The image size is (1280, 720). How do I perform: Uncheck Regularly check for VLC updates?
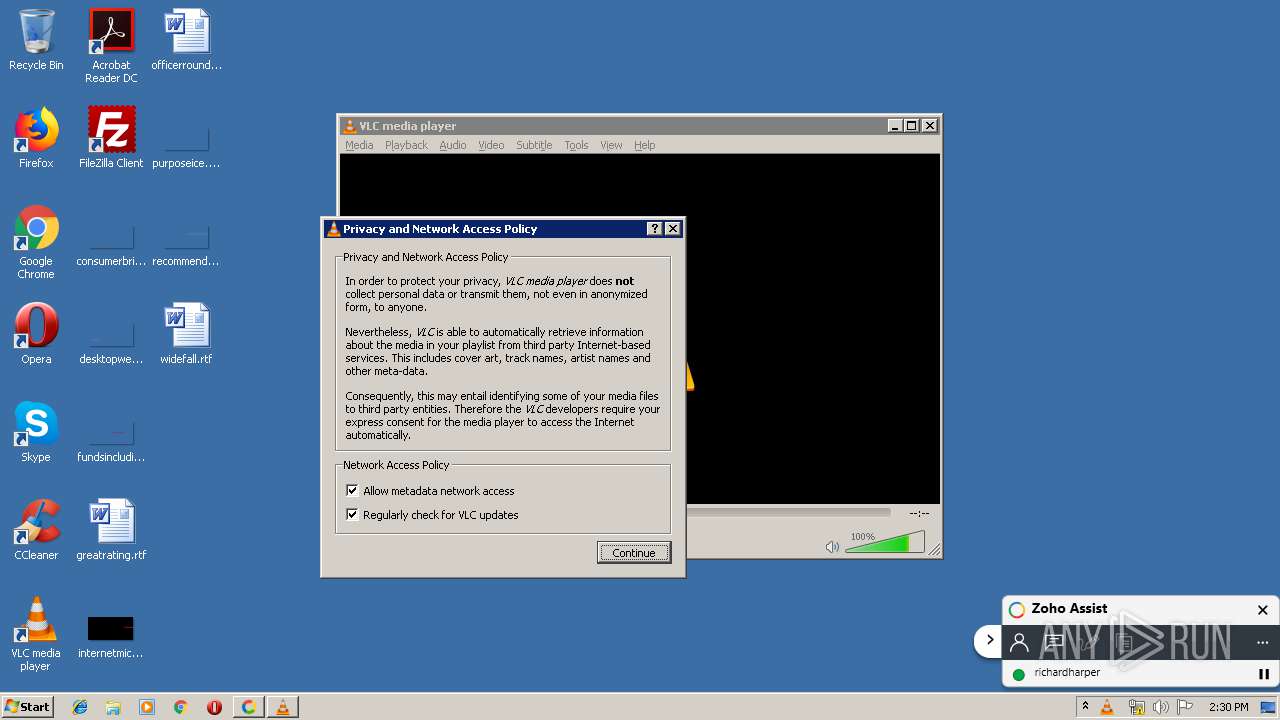tap(352, 515)
